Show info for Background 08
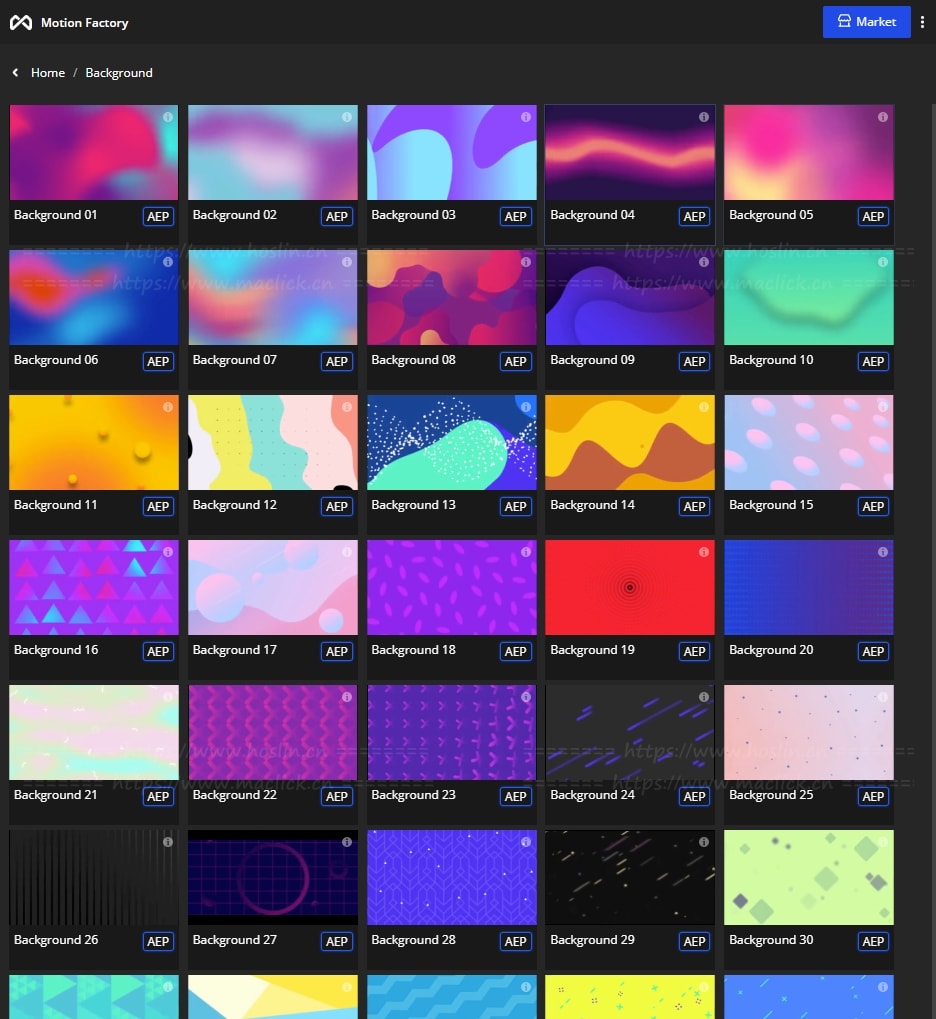 (x=525, y=262)
